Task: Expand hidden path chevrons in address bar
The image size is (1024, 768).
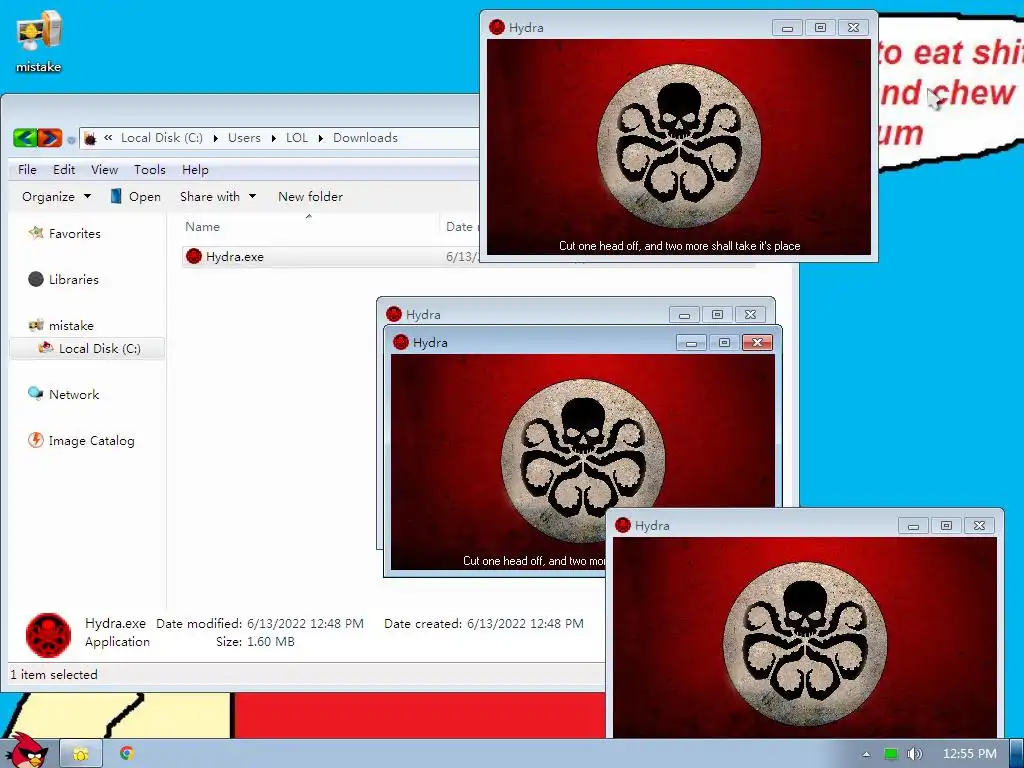Action: [108, 138]
